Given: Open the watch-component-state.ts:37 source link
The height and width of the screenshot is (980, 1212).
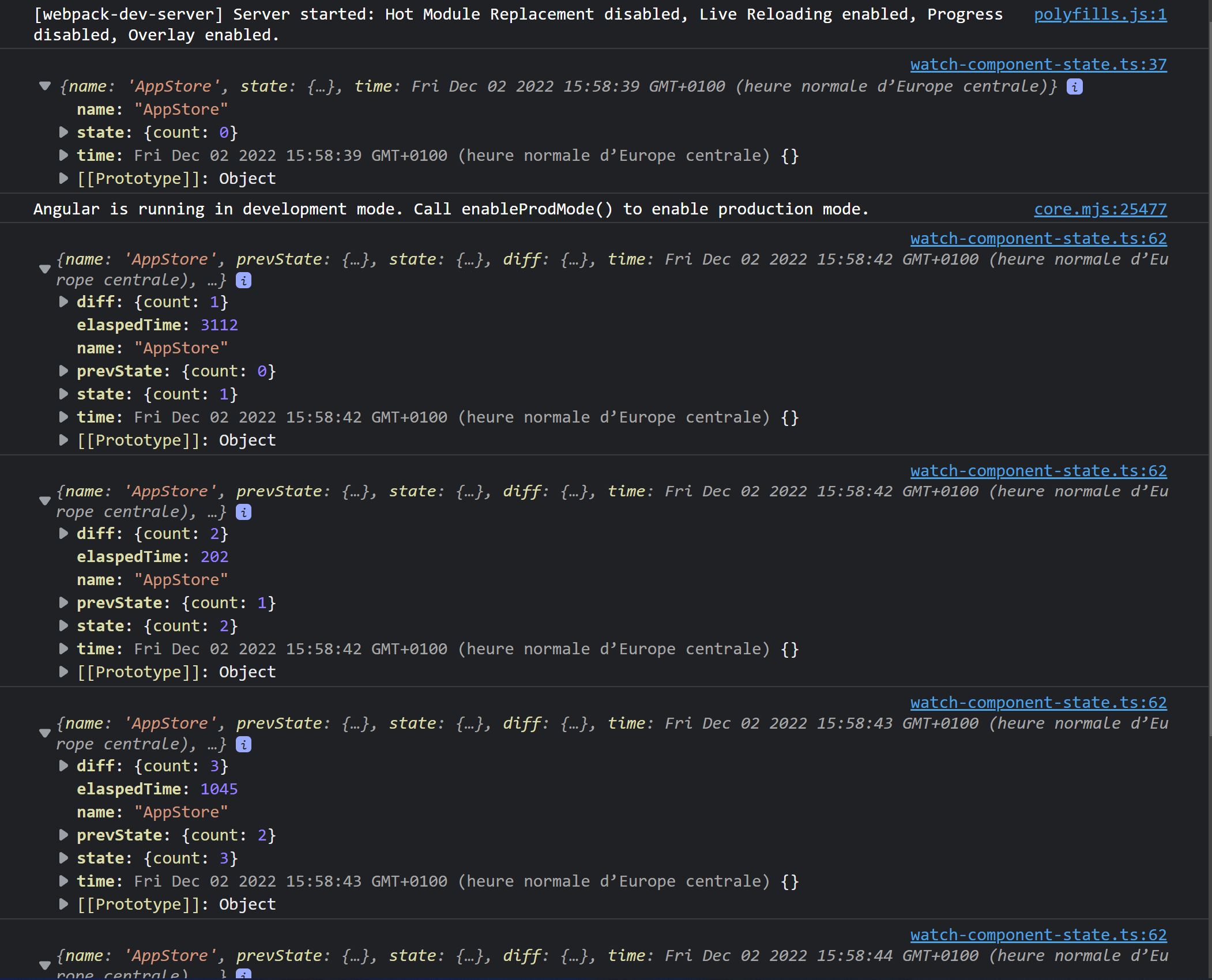Looking at the screenshot, I should point(1038,65).
